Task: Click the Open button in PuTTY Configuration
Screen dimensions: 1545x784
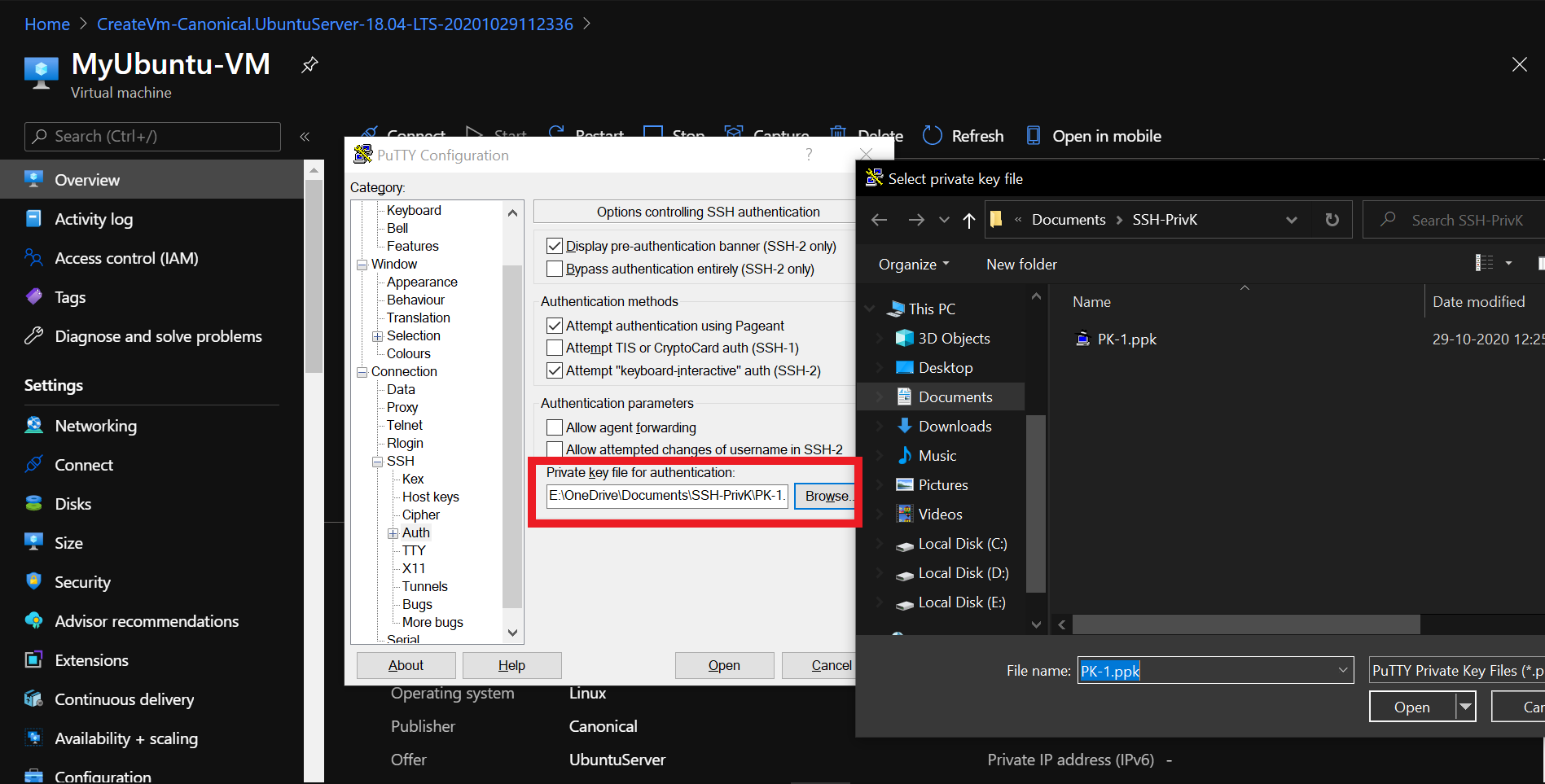Action: point(724,665)
